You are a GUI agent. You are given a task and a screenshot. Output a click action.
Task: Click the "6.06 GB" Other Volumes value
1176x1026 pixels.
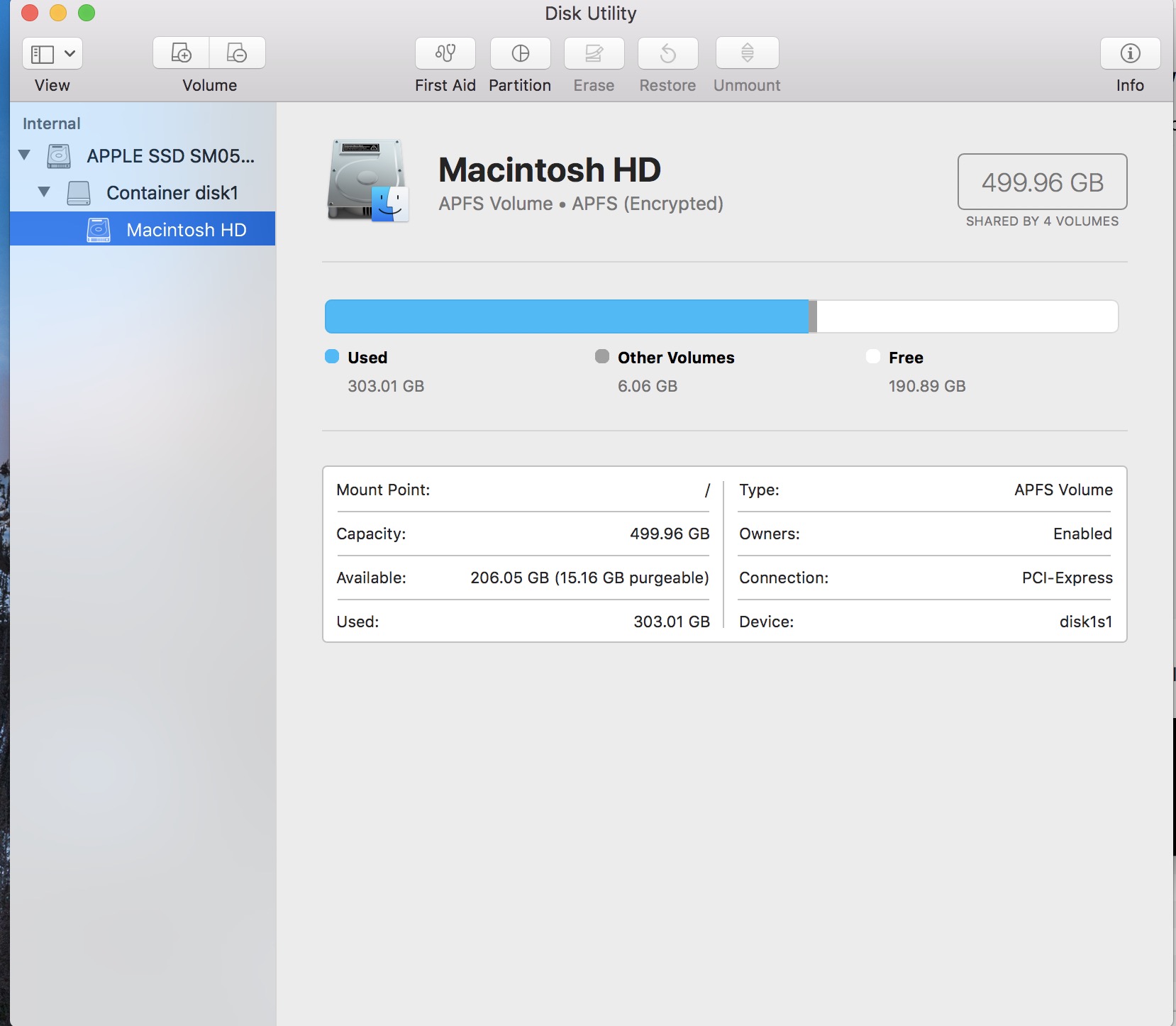tap(648, 386)
